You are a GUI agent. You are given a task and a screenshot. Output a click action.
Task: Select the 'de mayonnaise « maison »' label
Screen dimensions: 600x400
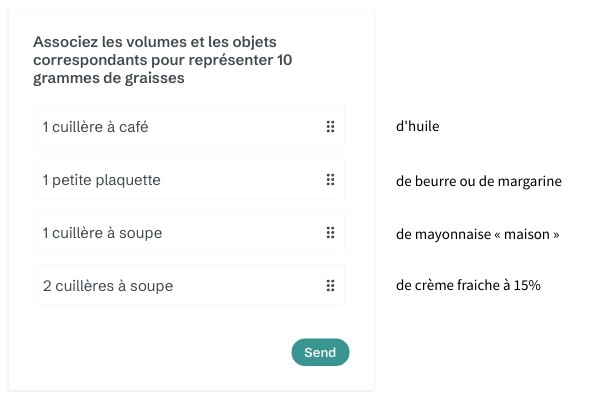(477, 234)
